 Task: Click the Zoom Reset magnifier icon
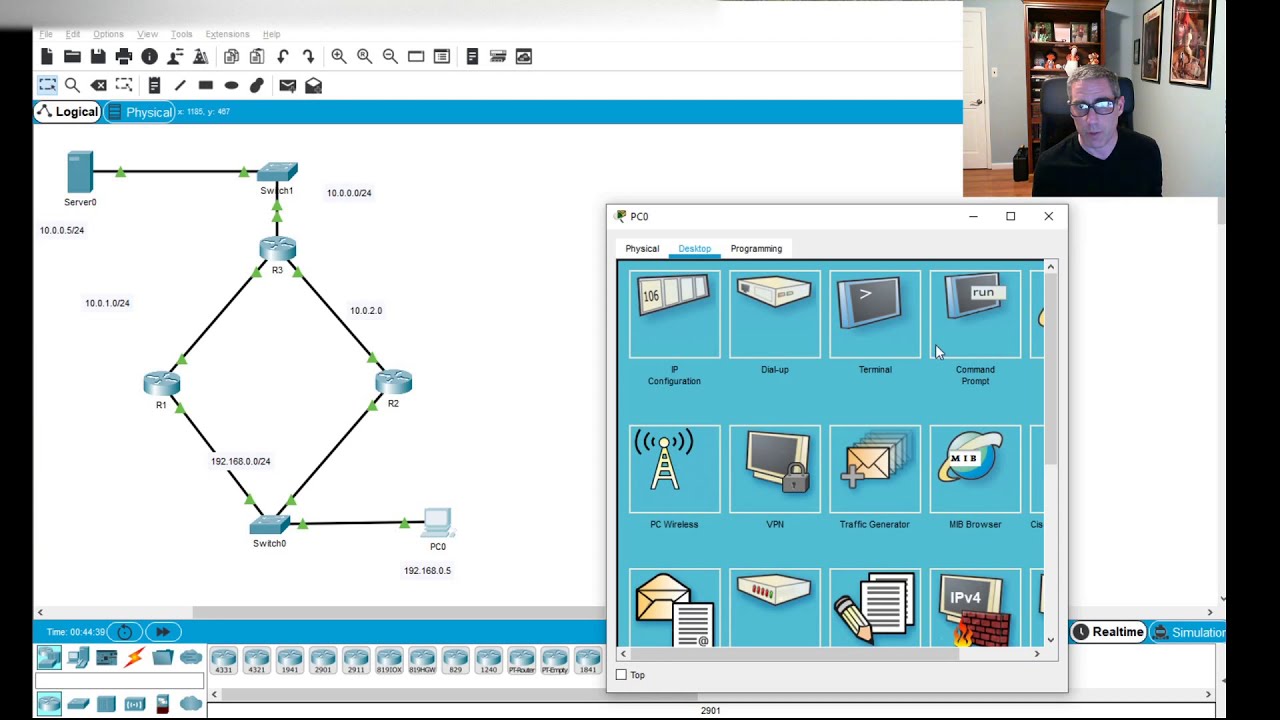(365, 57)
